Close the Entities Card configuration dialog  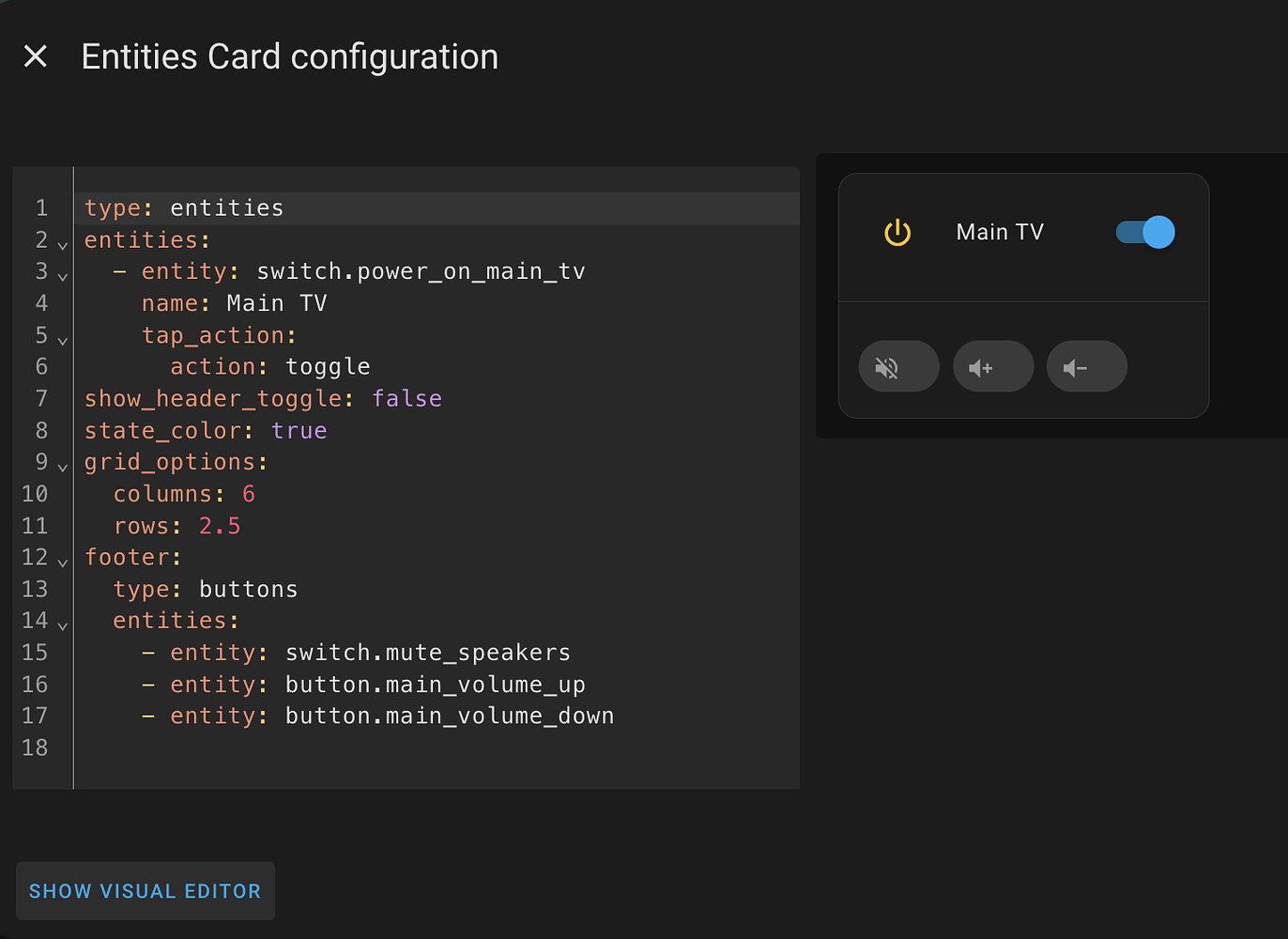tap(35, 56)
